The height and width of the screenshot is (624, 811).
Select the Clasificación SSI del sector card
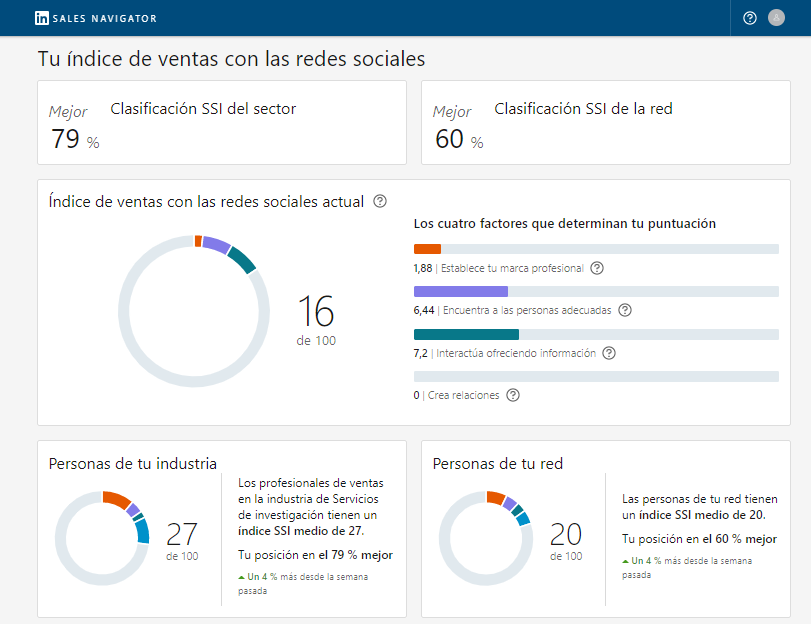pyautogui.click(x=222, y=122)
